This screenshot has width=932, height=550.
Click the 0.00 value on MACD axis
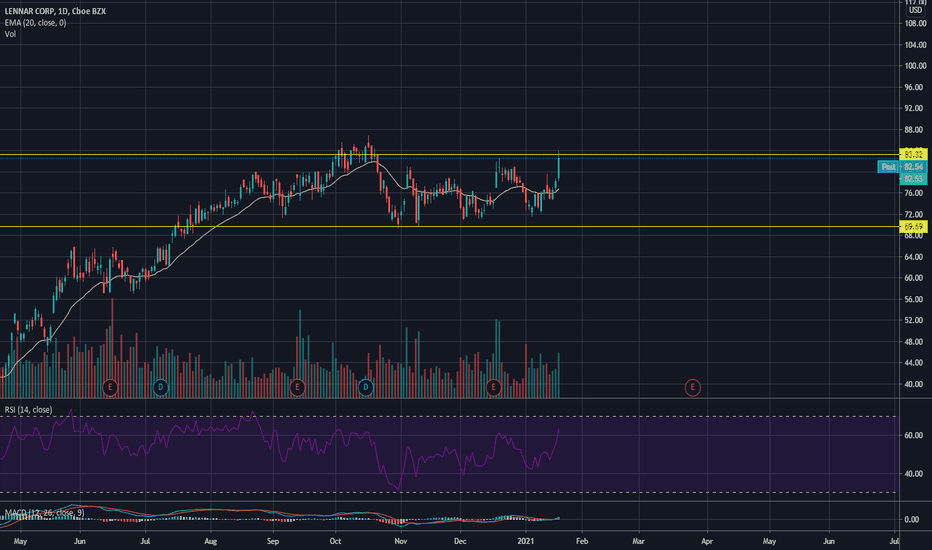point(912,519)
